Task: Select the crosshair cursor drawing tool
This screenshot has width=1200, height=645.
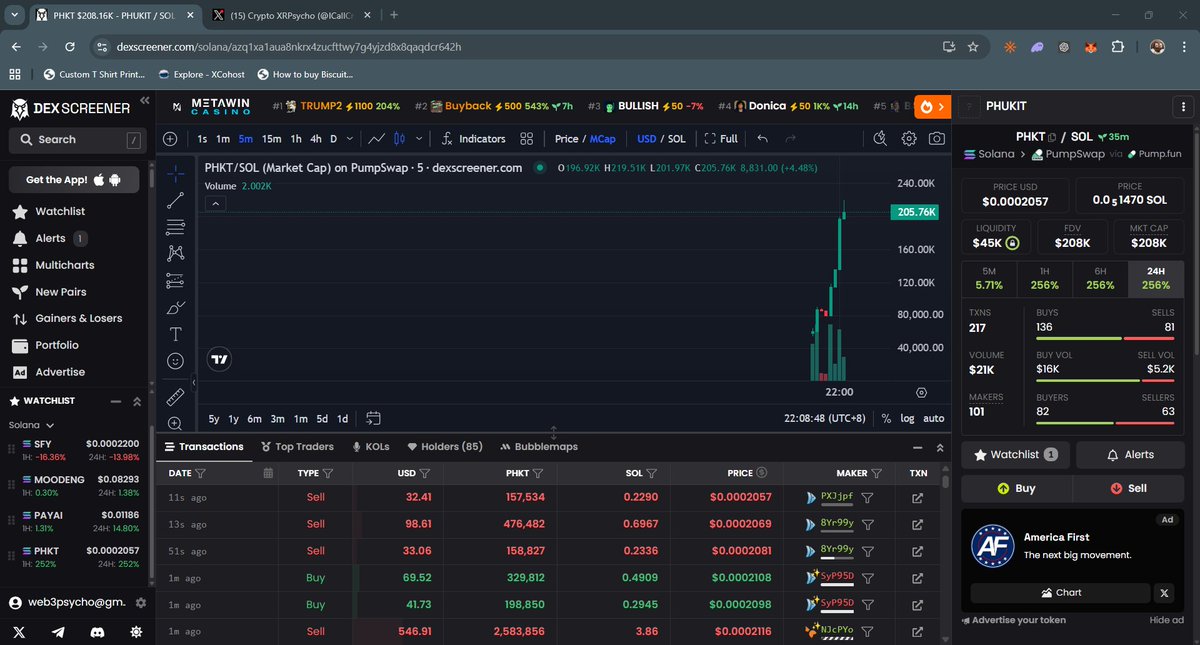Action: tap(175, 173)
